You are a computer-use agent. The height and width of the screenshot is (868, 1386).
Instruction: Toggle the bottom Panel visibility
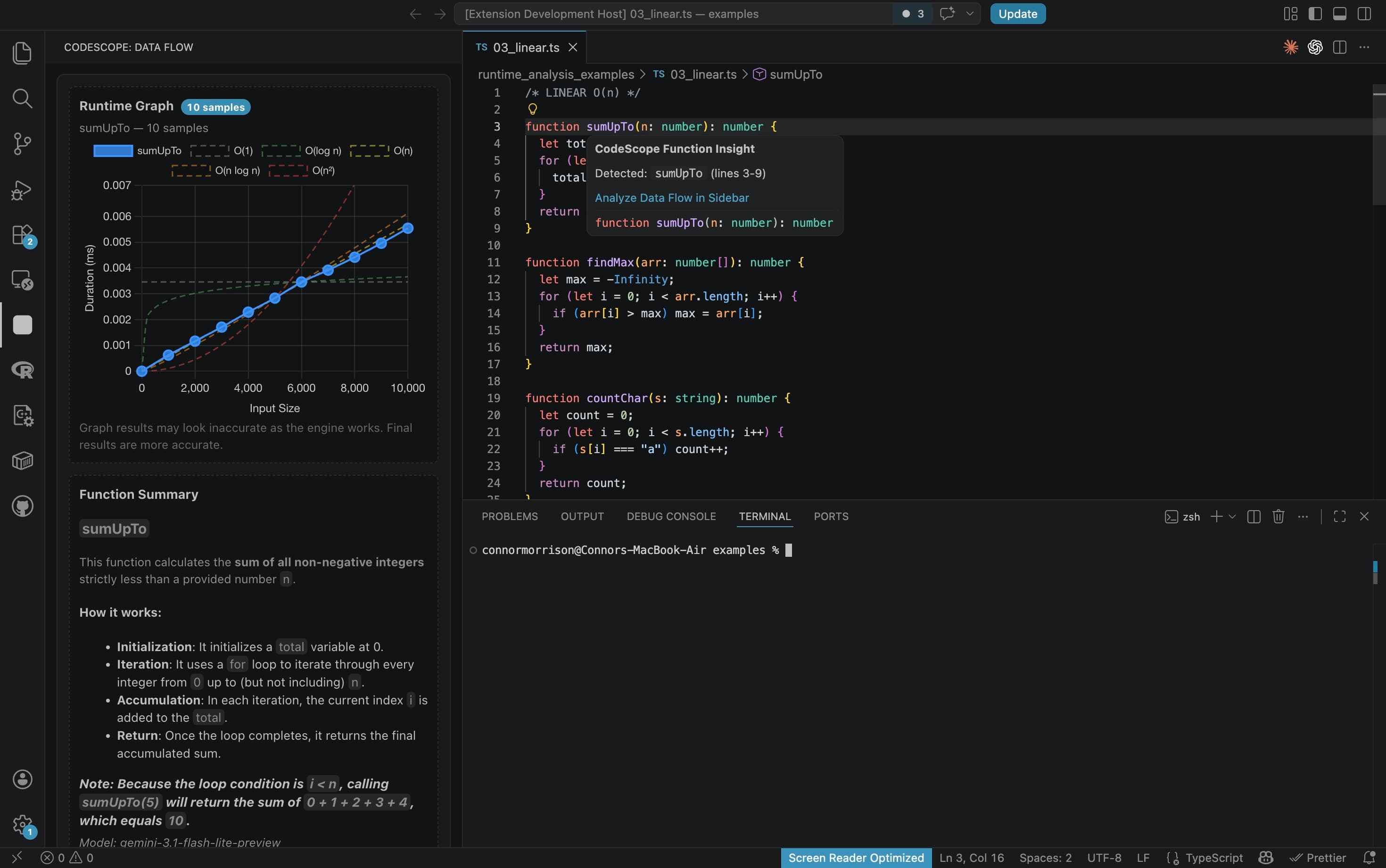1340,14
